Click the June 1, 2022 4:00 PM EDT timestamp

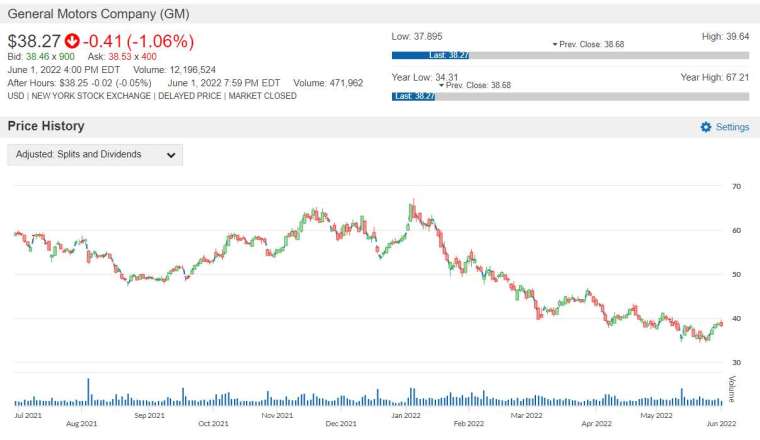[63, 70]
